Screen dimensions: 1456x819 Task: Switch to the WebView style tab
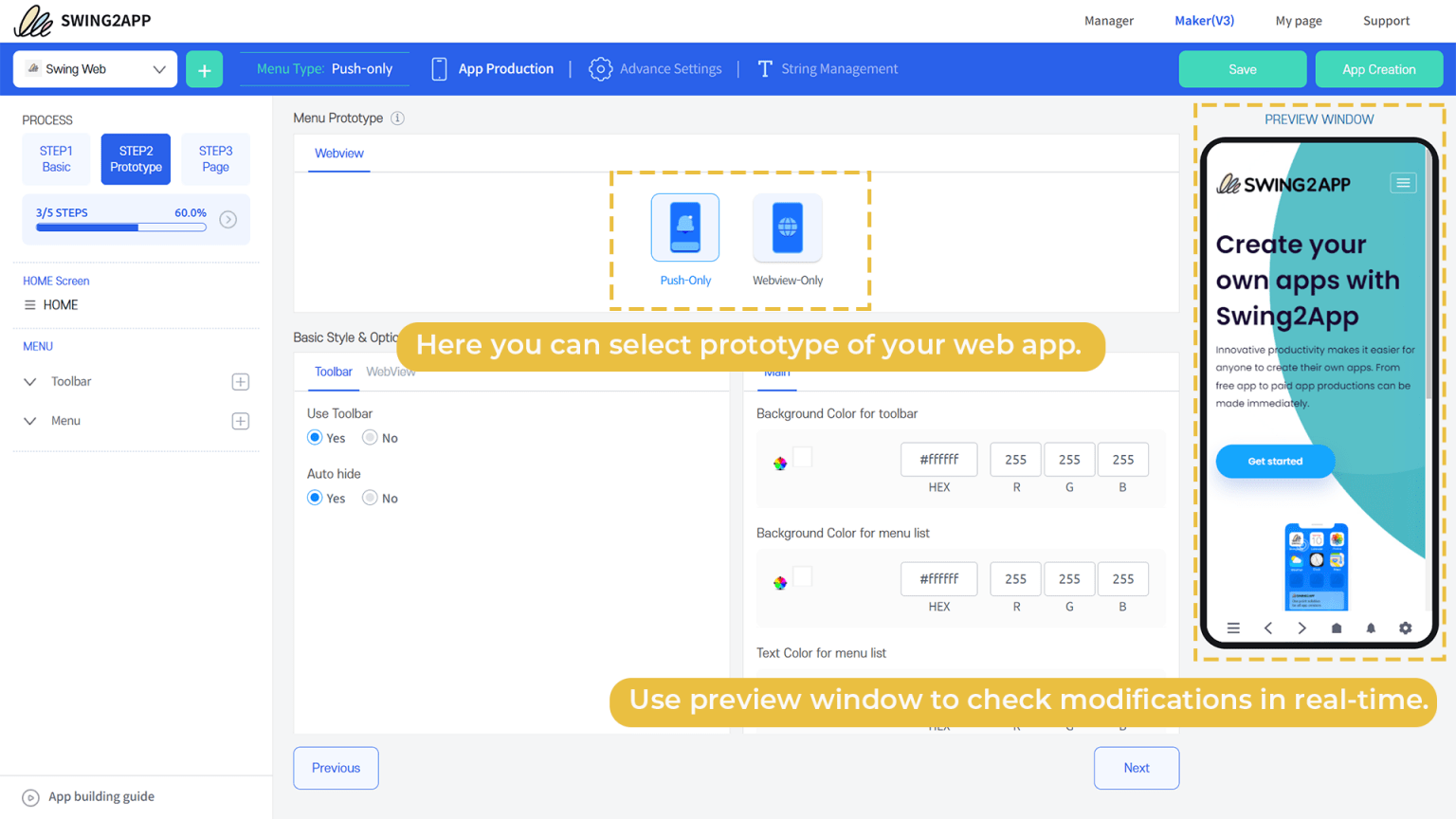click(391, 372)
